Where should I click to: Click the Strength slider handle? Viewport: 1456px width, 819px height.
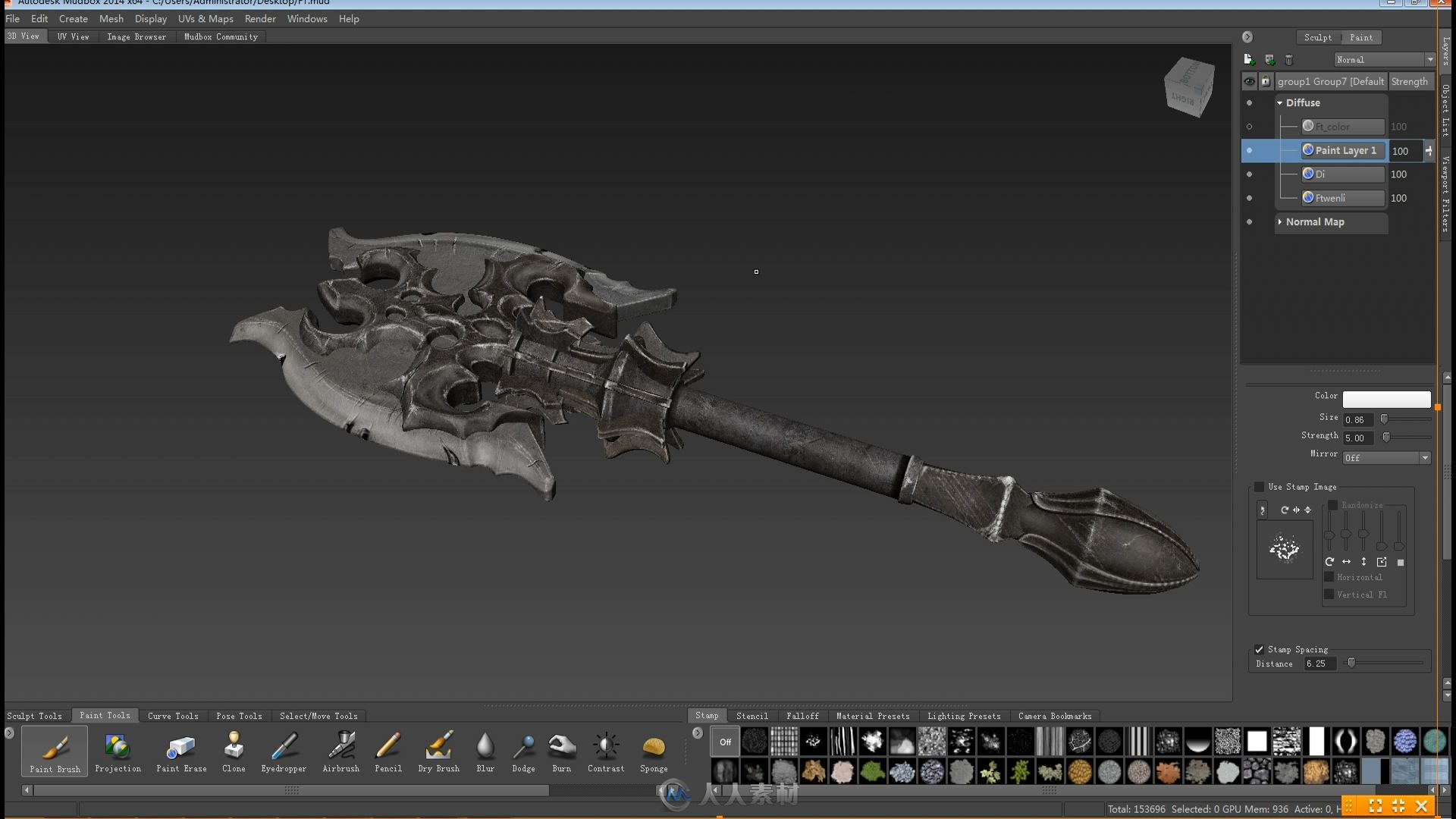[x=1386, y=437]
